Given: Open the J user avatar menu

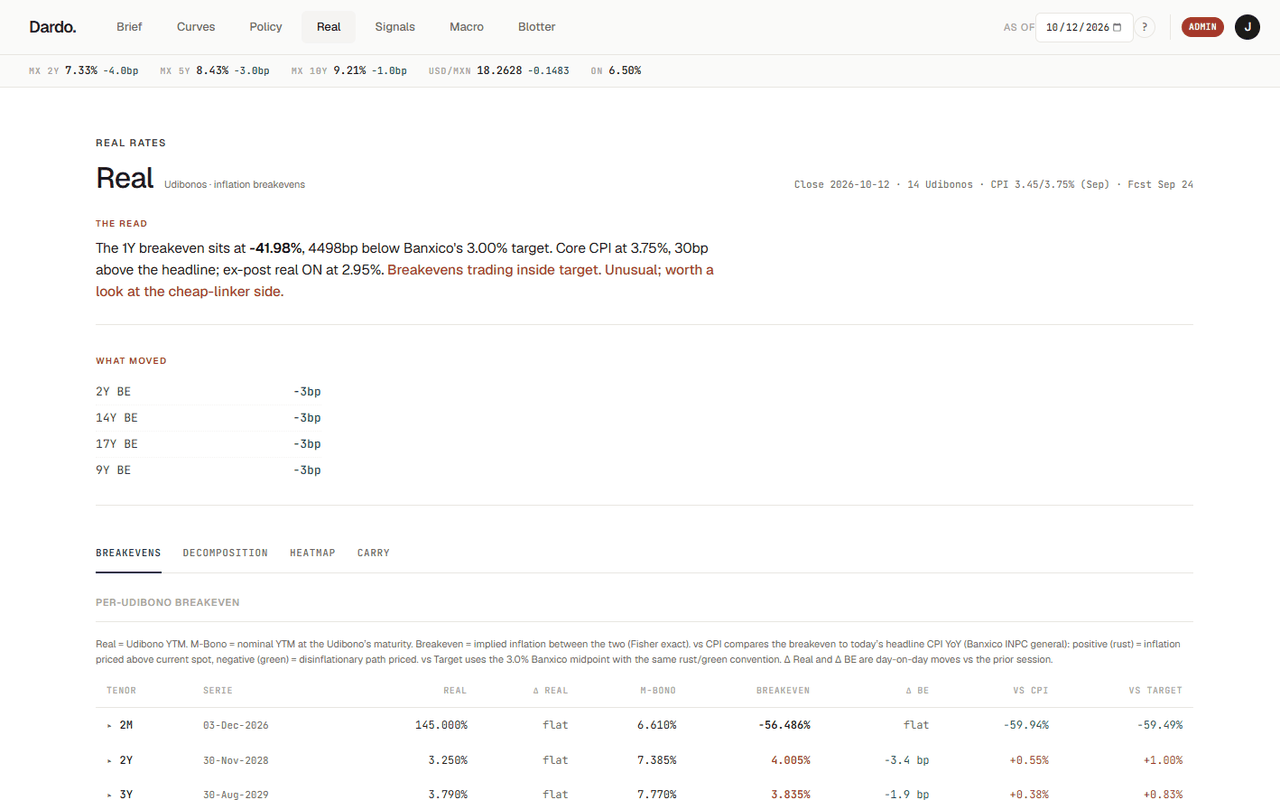Looking at the screenshot, I should (1247, 27).
